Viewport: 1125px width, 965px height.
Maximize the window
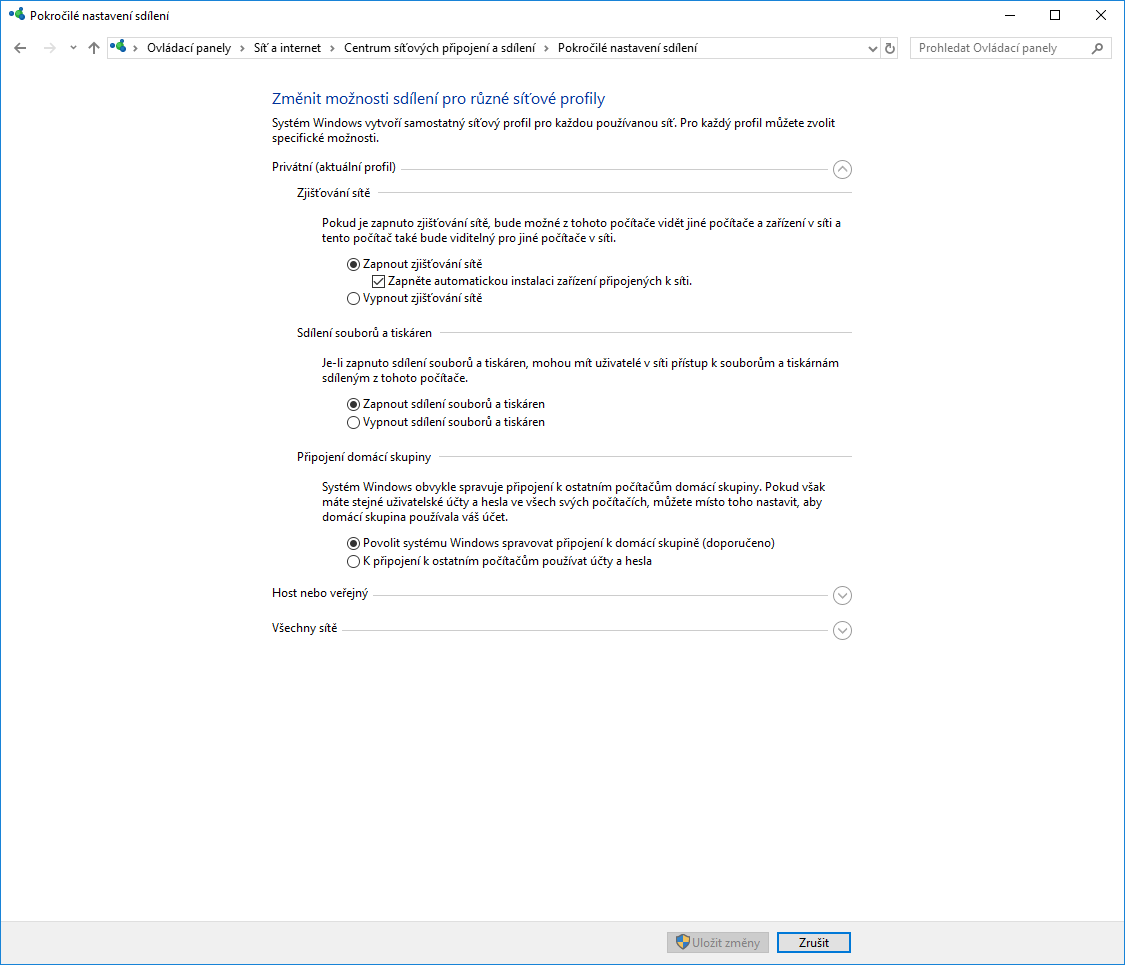1055,15
